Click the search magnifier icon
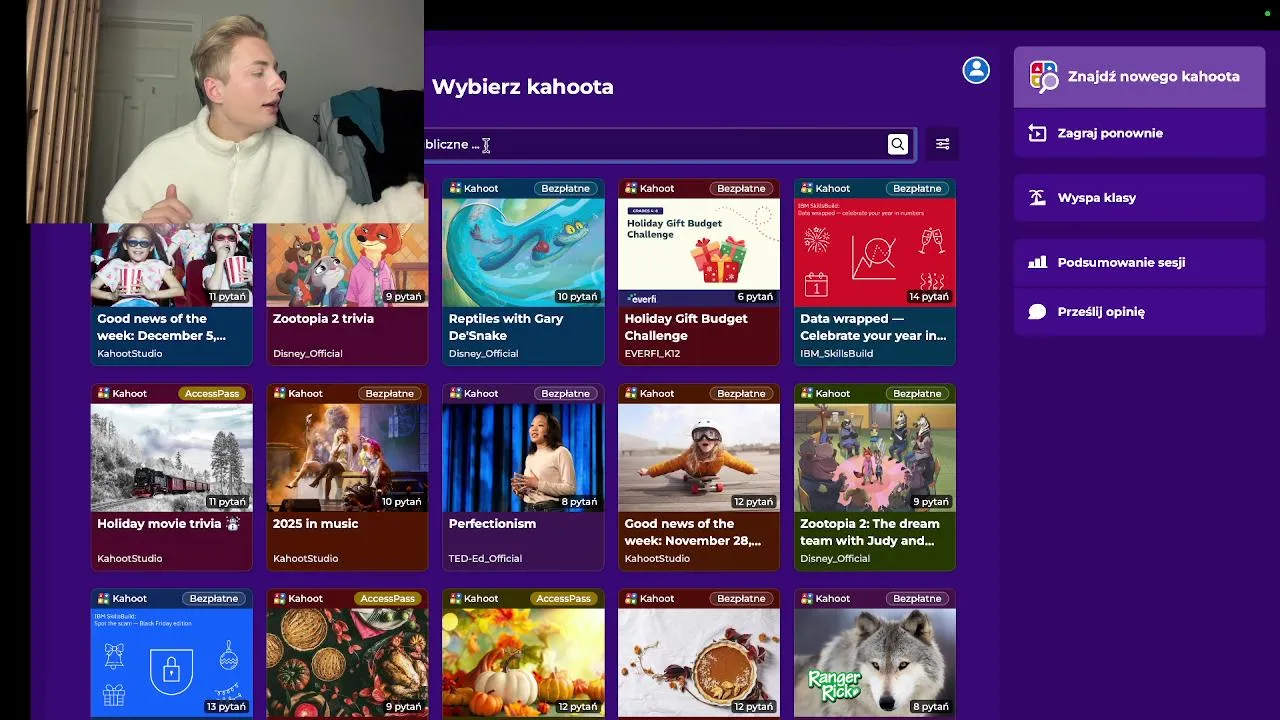1280x720 pixels. click(897, 144)
